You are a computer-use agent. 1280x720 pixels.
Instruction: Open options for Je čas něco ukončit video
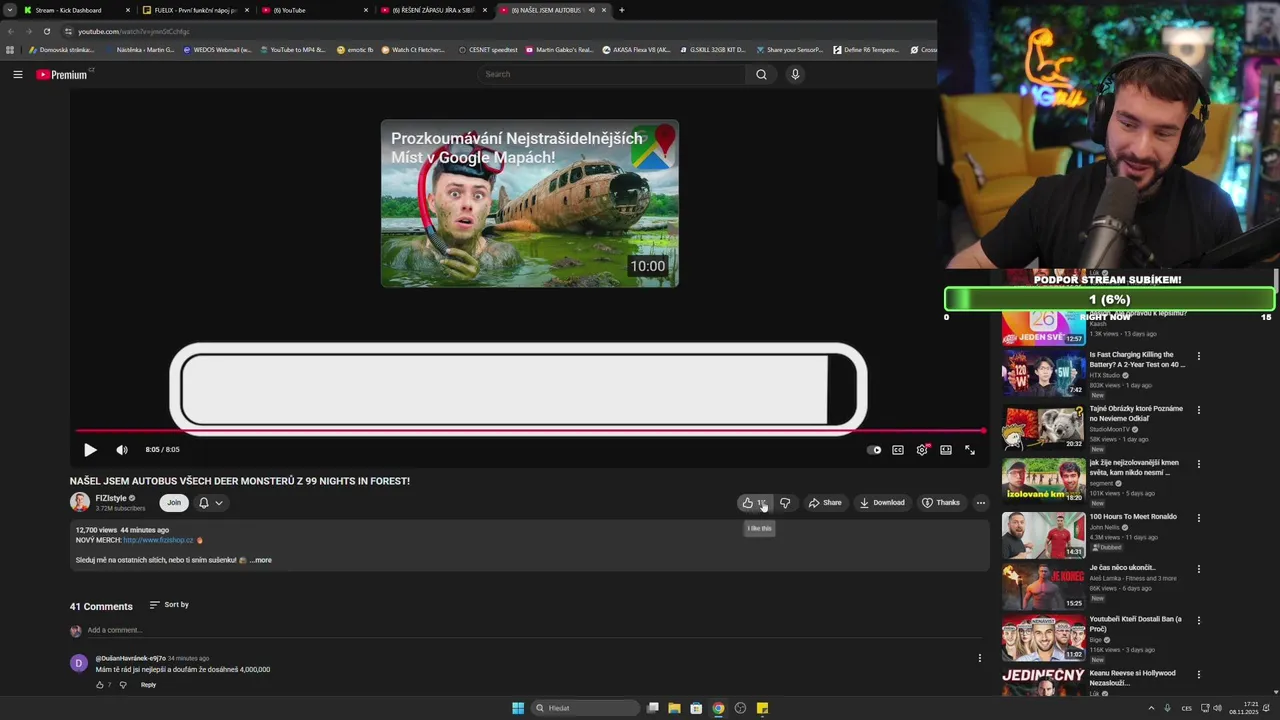point(1199,569)
